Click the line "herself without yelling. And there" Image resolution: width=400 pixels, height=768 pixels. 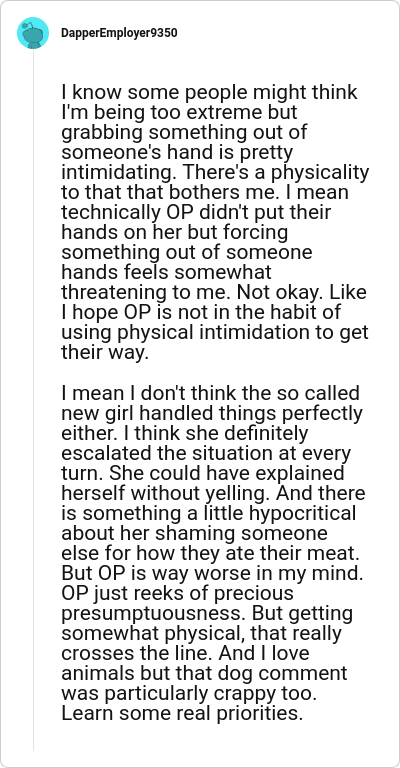[213, 494]
